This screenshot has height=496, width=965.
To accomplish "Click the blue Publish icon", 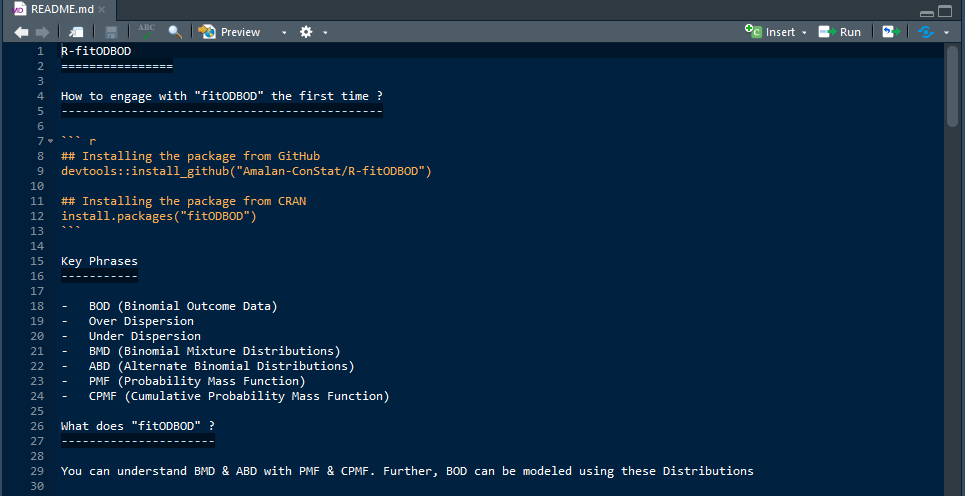I will click(926, 32).
